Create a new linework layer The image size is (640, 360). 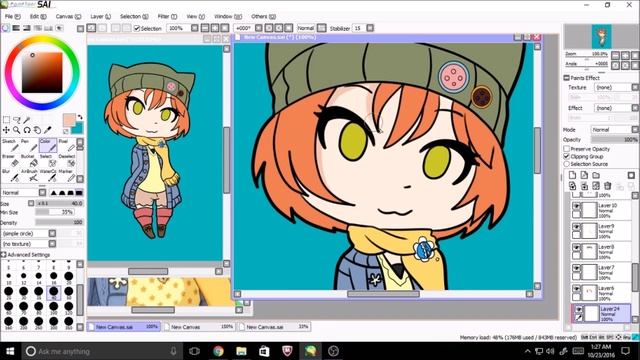coord(584,175)
